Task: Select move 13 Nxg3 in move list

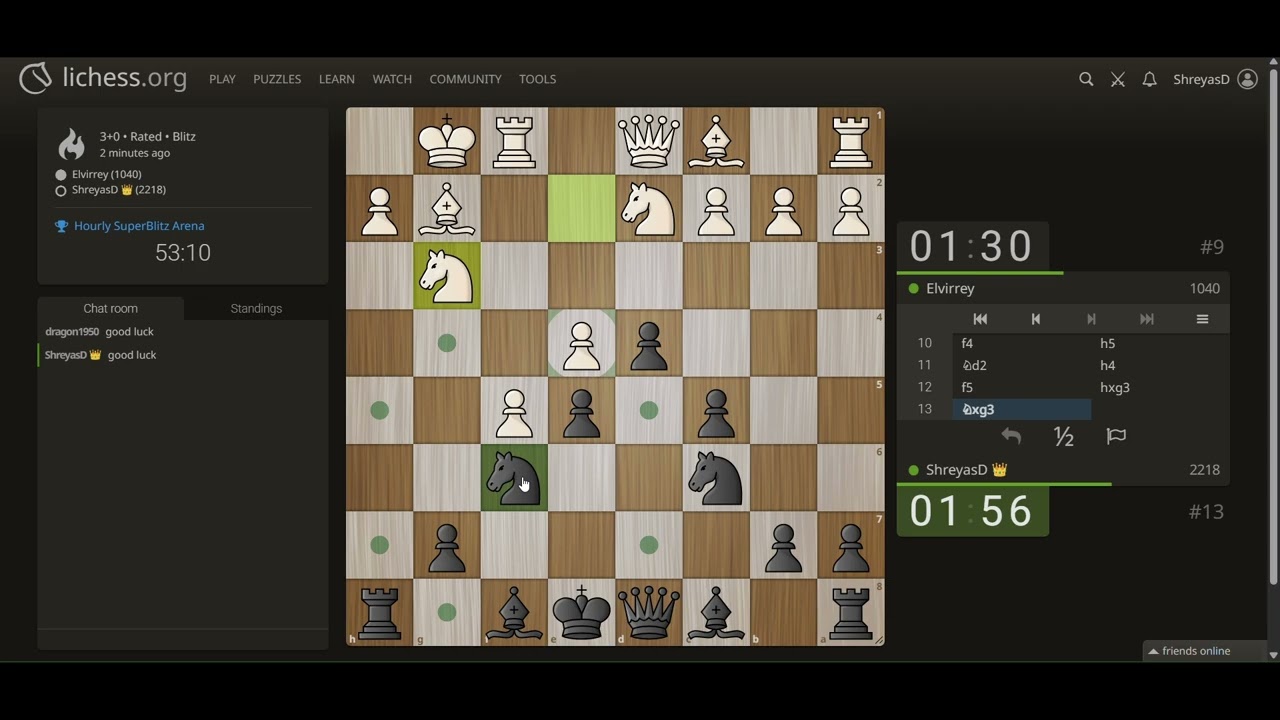Action: pyautogui.click(x=1021, y=409)
